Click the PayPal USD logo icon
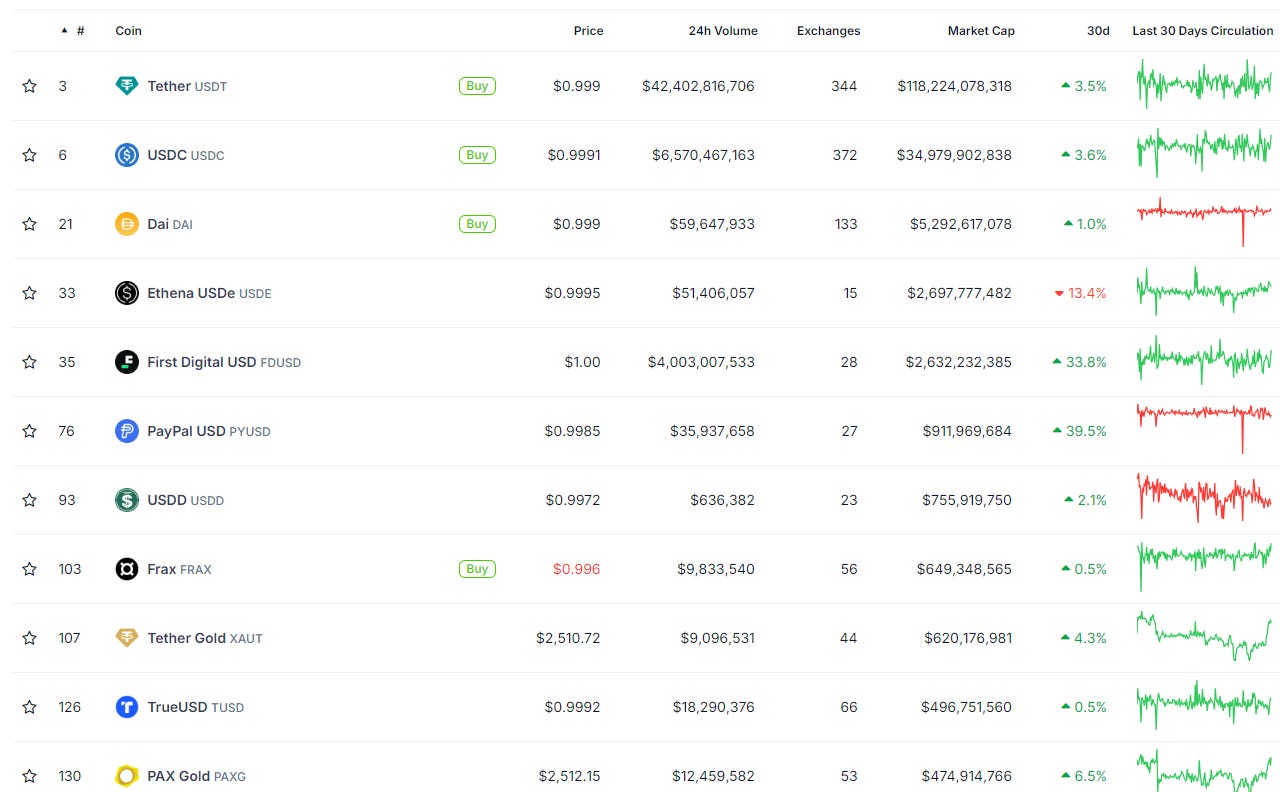The width and height of the screenshot is (1280, 792). click(x=127, y=431)
